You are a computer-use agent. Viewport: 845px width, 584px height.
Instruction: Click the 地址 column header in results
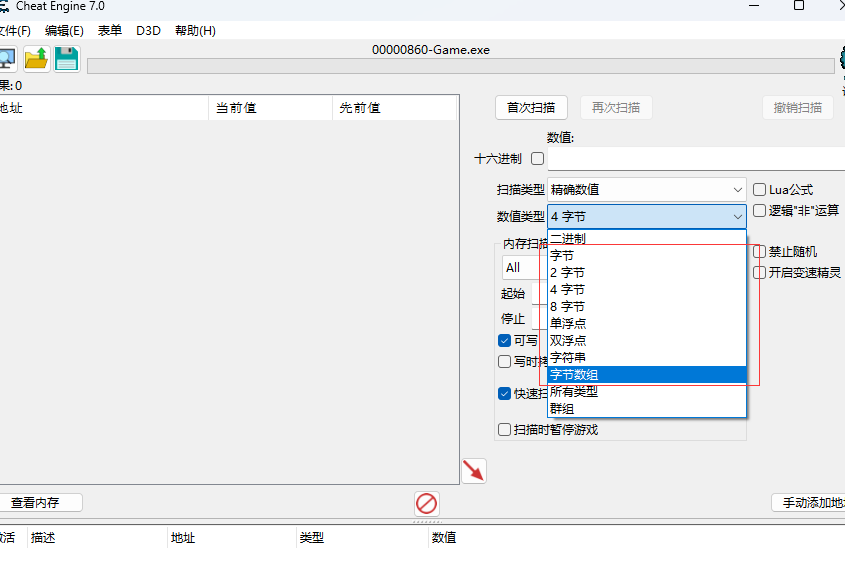[x=103, y=108]
